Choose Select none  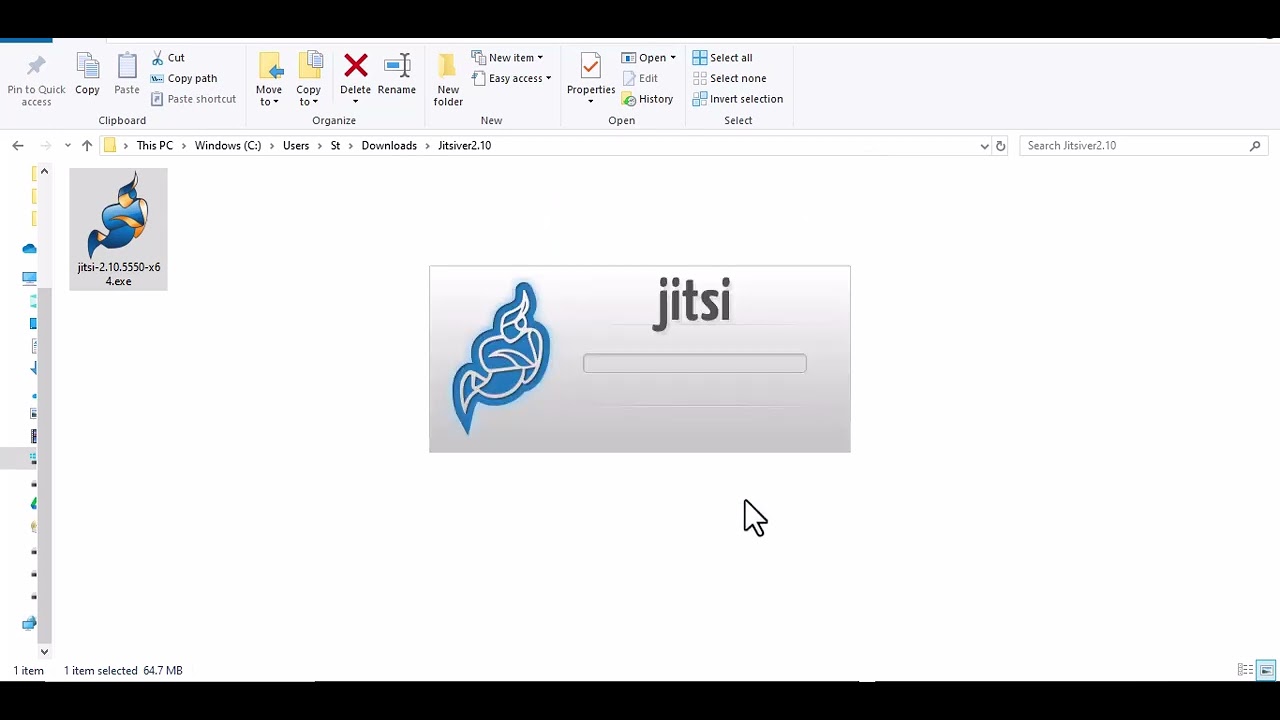pyautogui.click(x=729, y=78)
